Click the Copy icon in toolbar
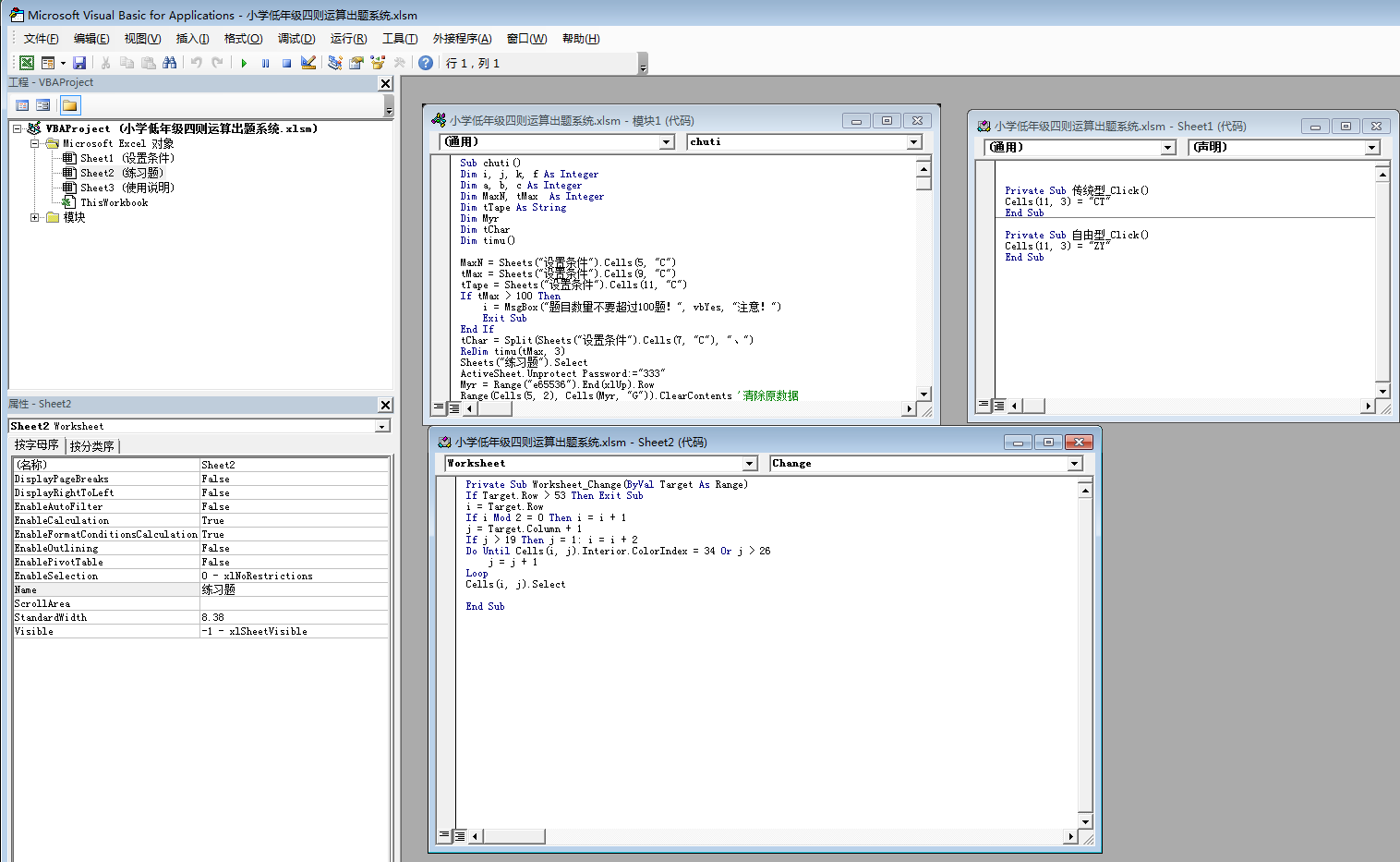The width and height of the screenshot is (1400, 862). [127, 63]
